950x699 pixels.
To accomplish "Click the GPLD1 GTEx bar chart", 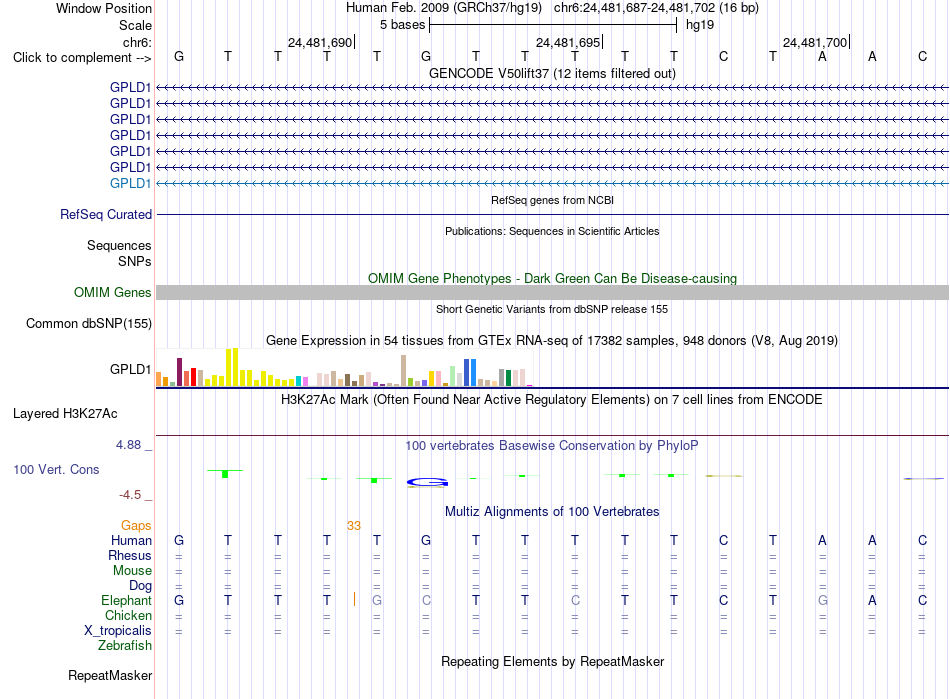I will [x=344, y=368].
